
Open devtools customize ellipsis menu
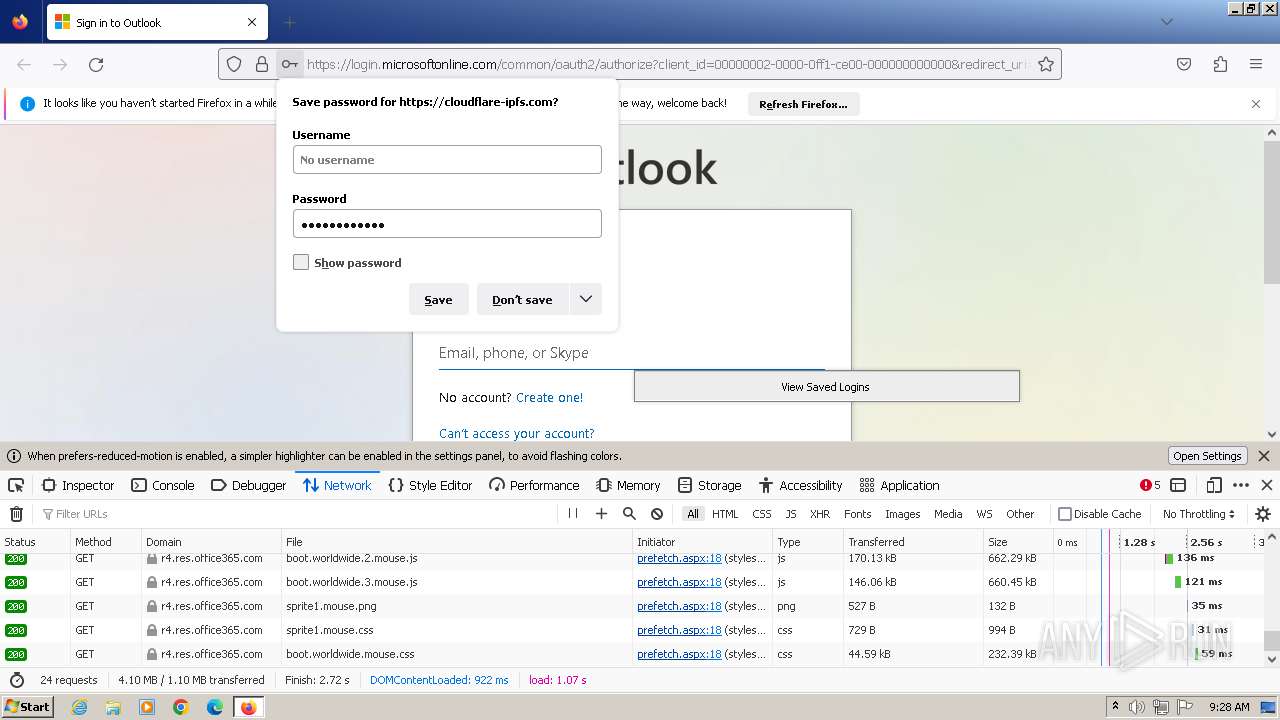pos(1241,485)
